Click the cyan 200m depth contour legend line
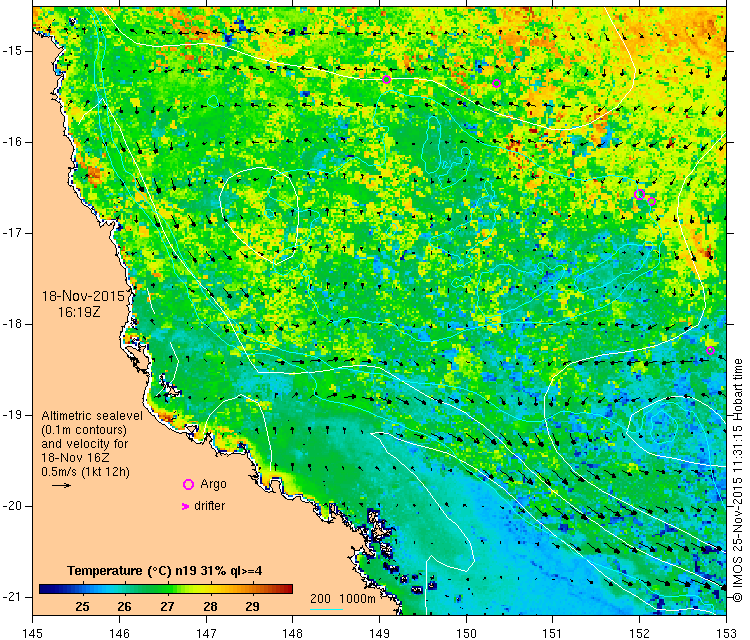The width and height of the screenshot is (750, 640). click(x=326, y=609)
